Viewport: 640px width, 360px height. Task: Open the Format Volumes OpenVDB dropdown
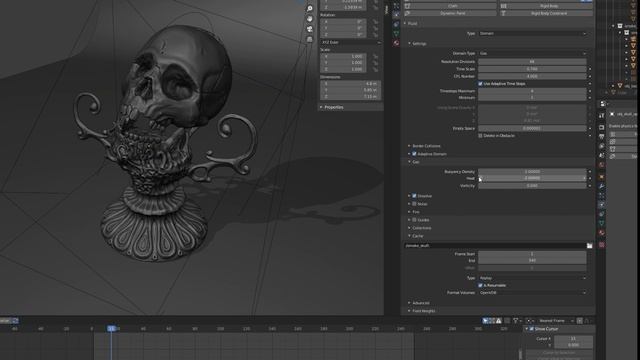pyautogui.click(x=532, y=293)
